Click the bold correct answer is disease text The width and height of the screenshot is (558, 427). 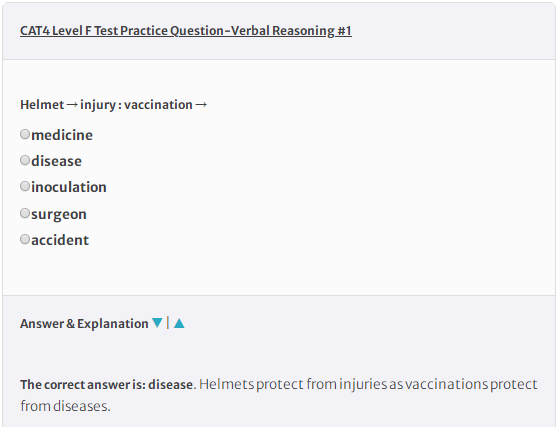108,385
